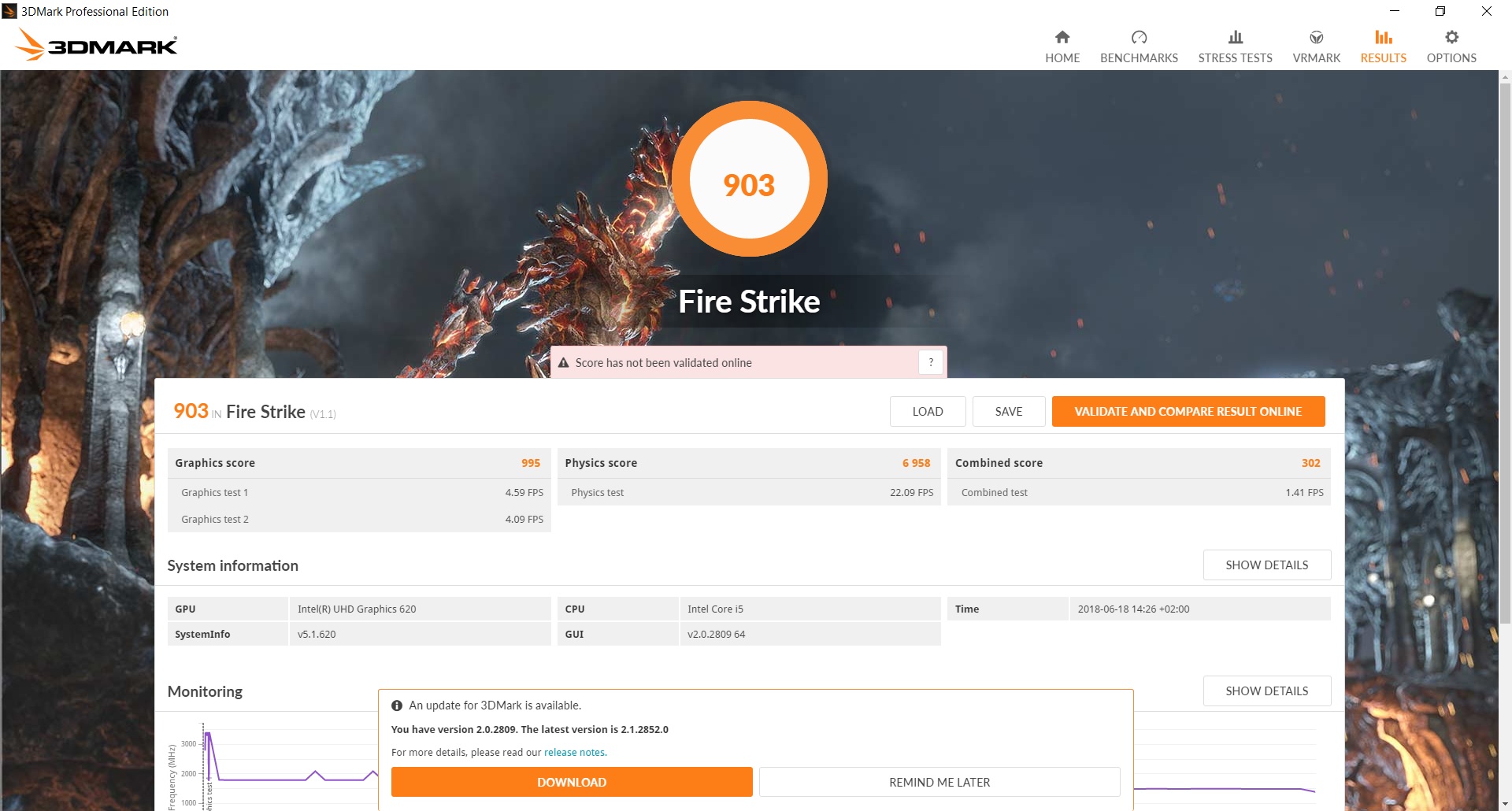Click GUI value v2.0.2809 64

716,634
